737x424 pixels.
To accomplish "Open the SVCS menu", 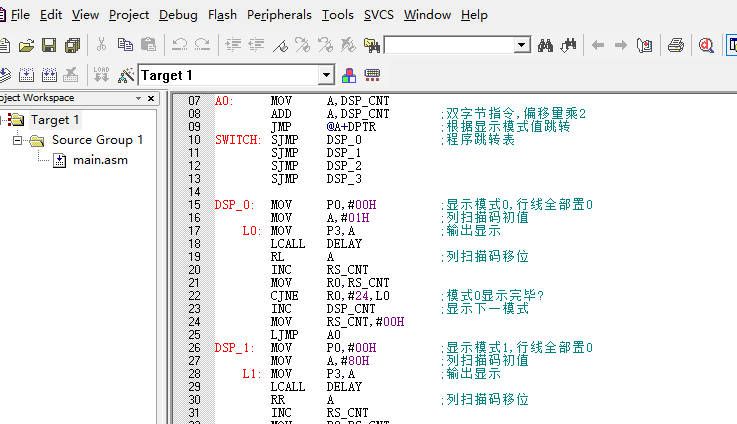I will (378, 15).
